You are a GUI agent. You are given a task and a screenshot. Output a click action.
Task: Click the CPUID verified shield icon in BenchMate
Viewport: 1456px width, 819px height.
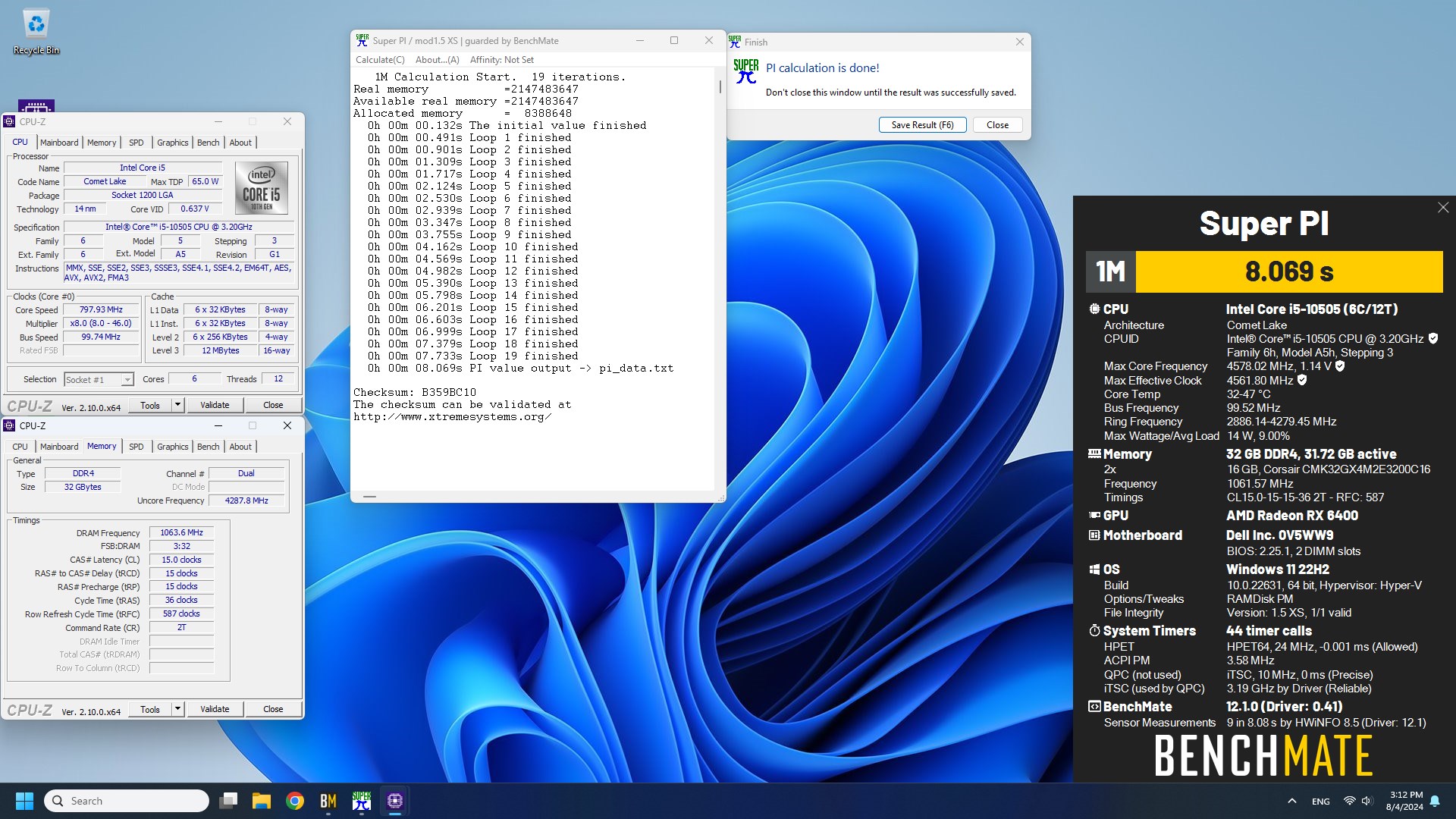point(1433,338)
